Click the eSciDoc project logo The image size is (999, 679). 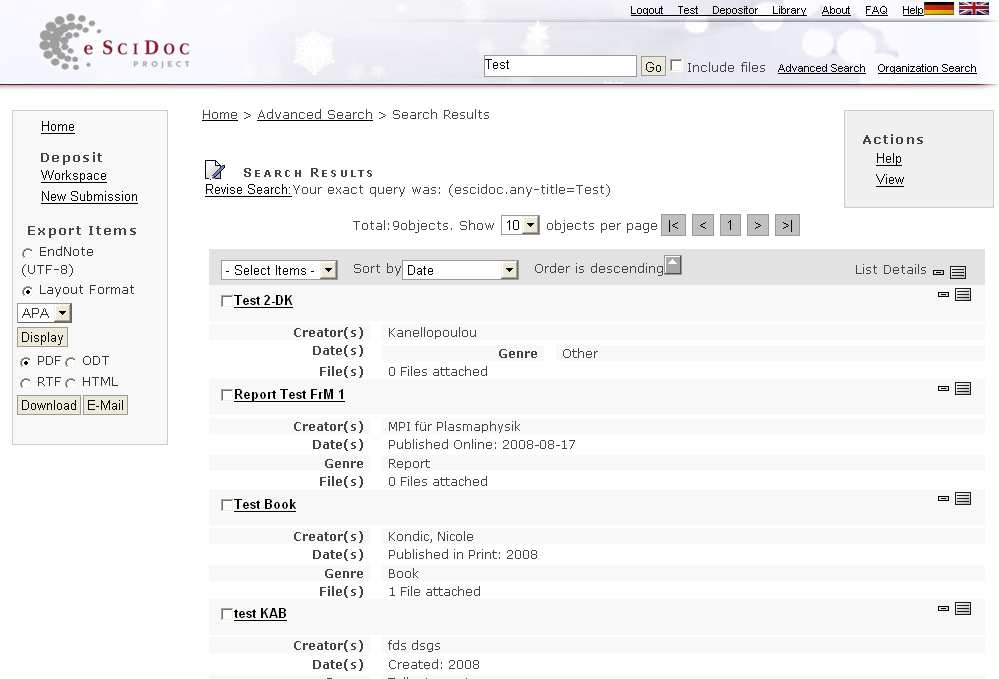(114, 43)
